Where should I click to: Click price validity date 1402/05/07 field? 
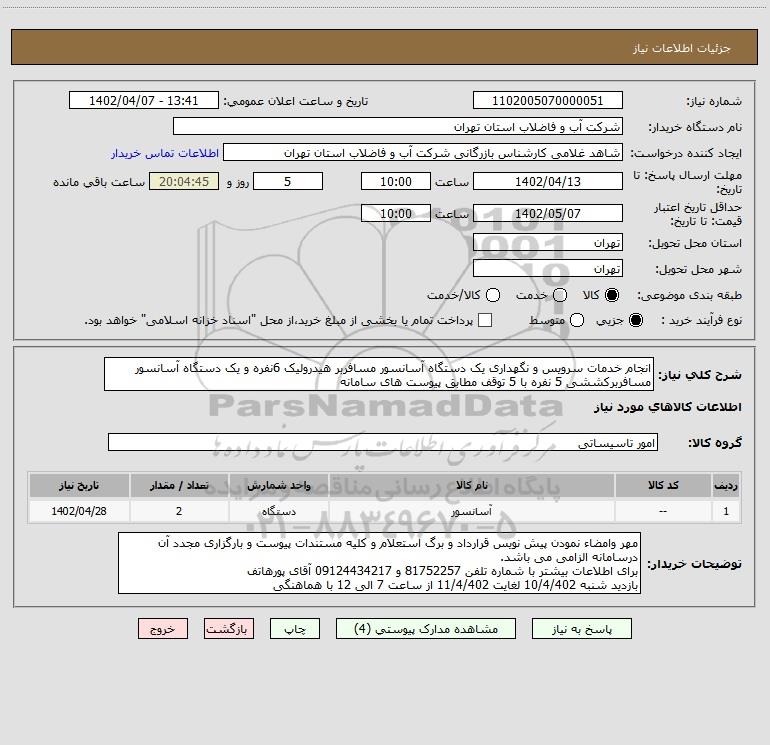point(548,213)
